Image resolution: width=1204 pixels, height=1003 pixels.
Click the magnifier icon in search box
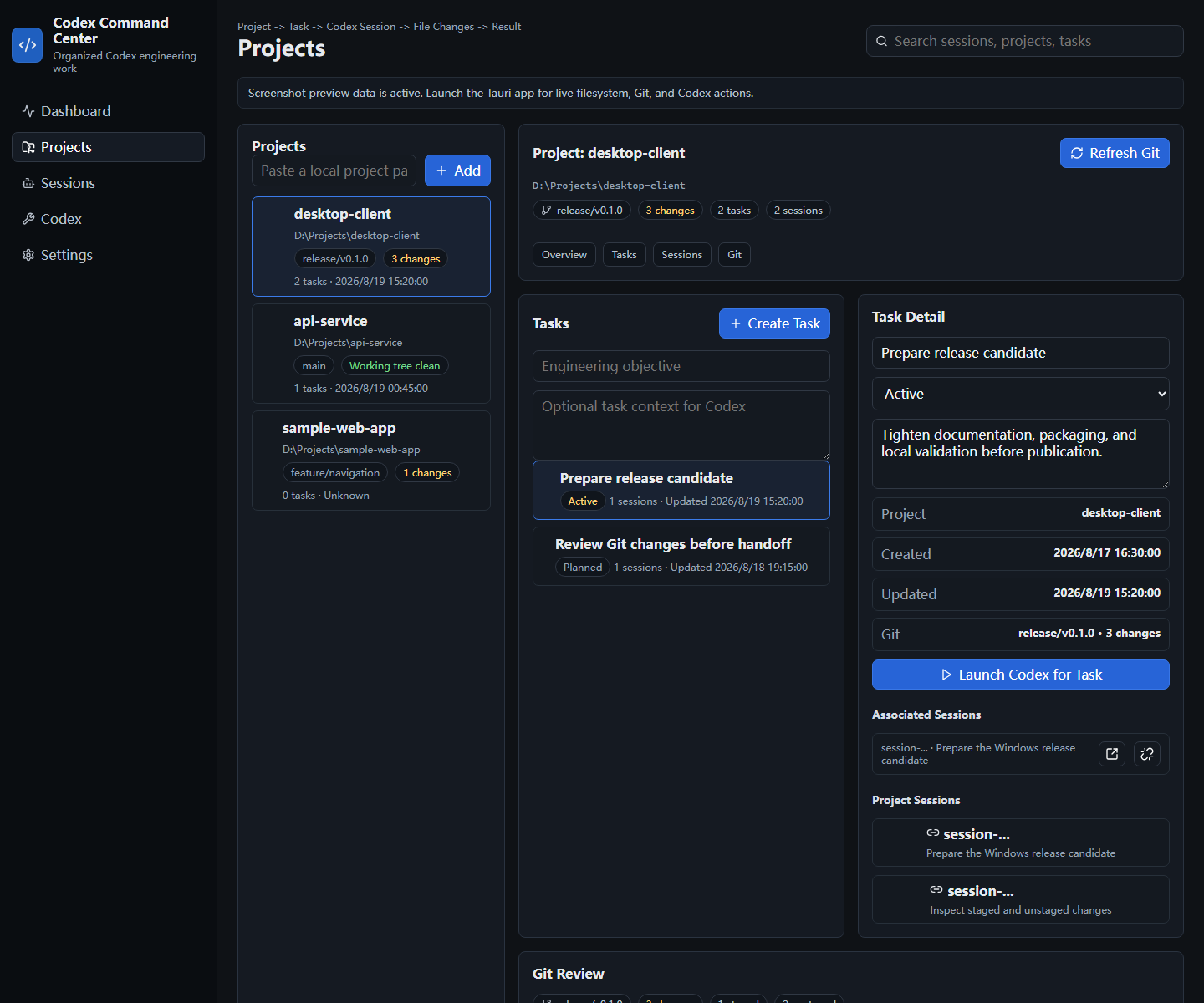[x=881, y=41]
